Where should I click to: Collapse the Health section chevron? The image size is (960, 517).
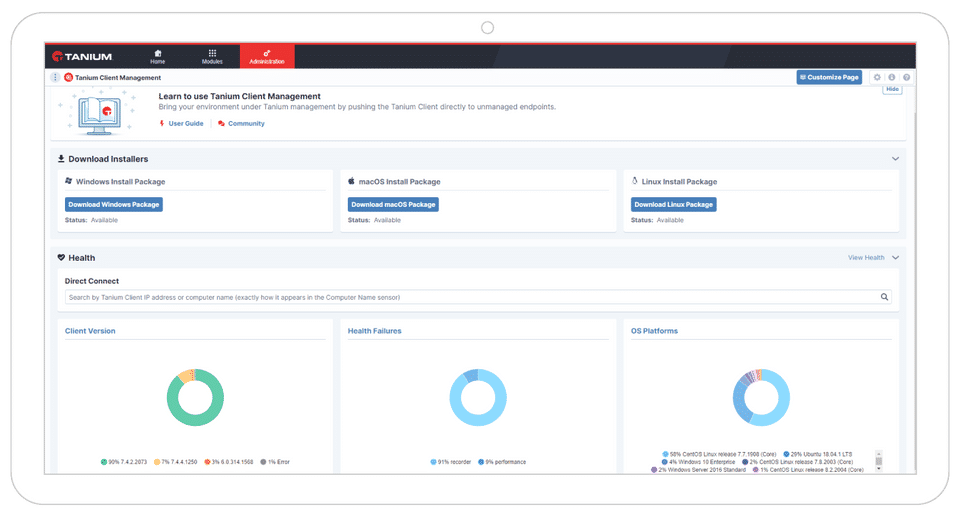click(895, 258)
